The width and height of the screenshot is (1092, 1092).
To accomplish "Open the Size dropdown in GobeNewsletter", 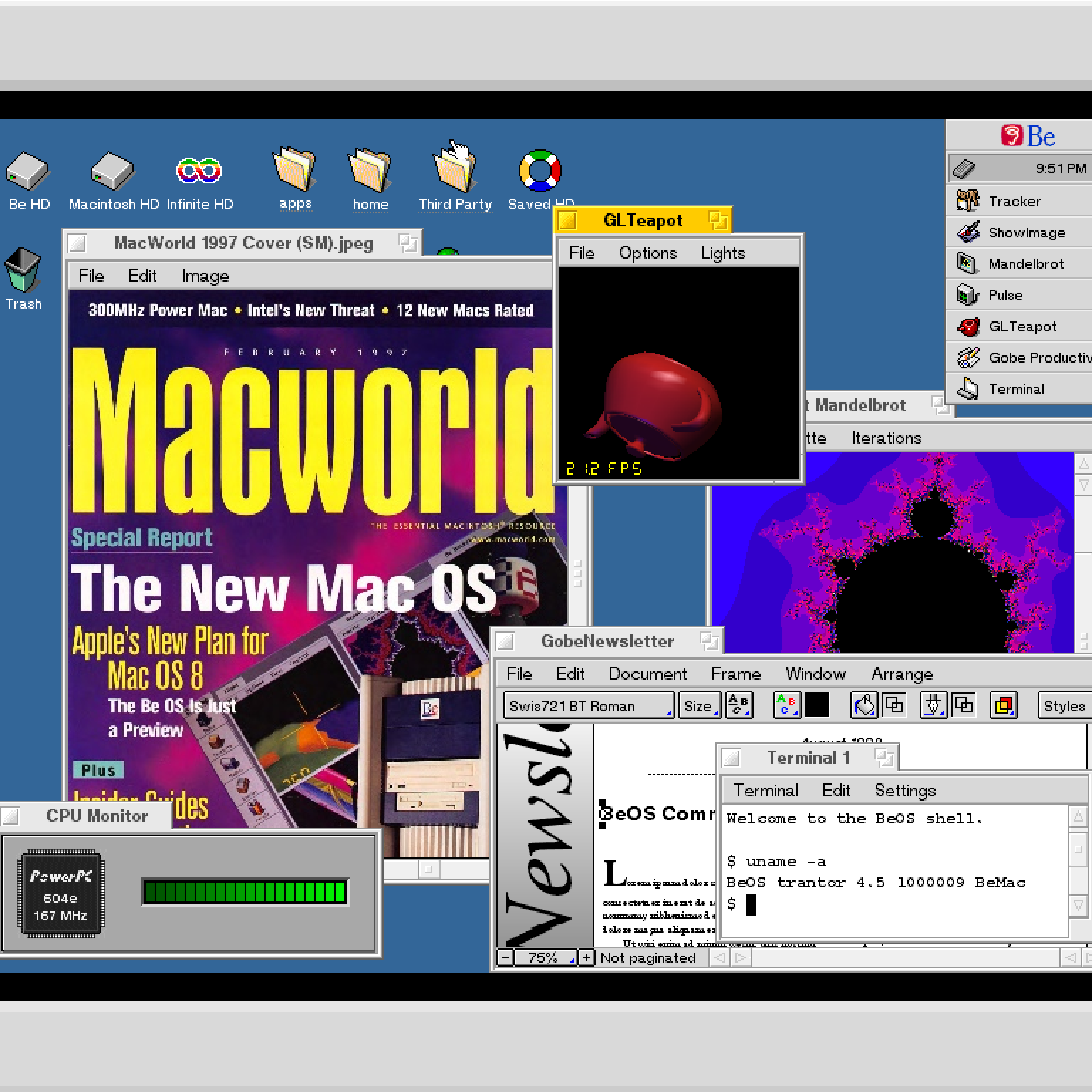I will 700,705.
